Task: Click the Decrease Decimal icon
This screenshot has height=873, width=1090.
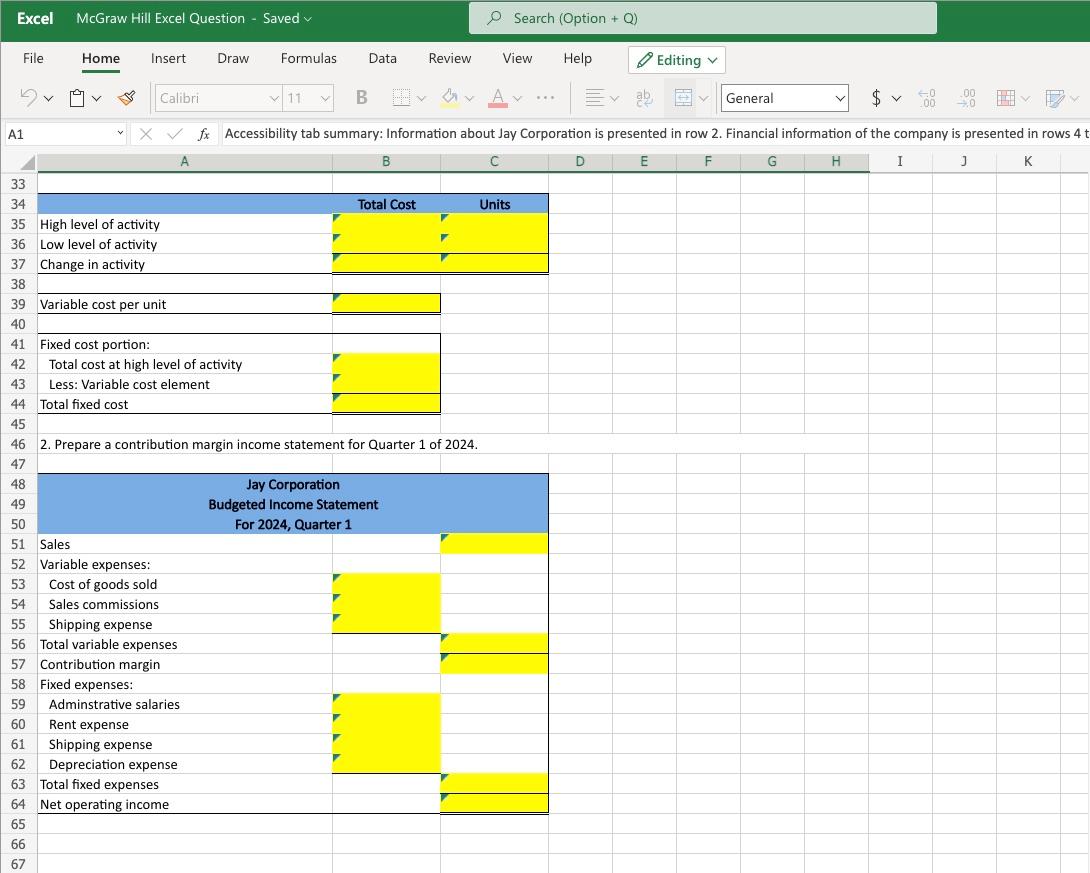Action: tap(966, 97)
